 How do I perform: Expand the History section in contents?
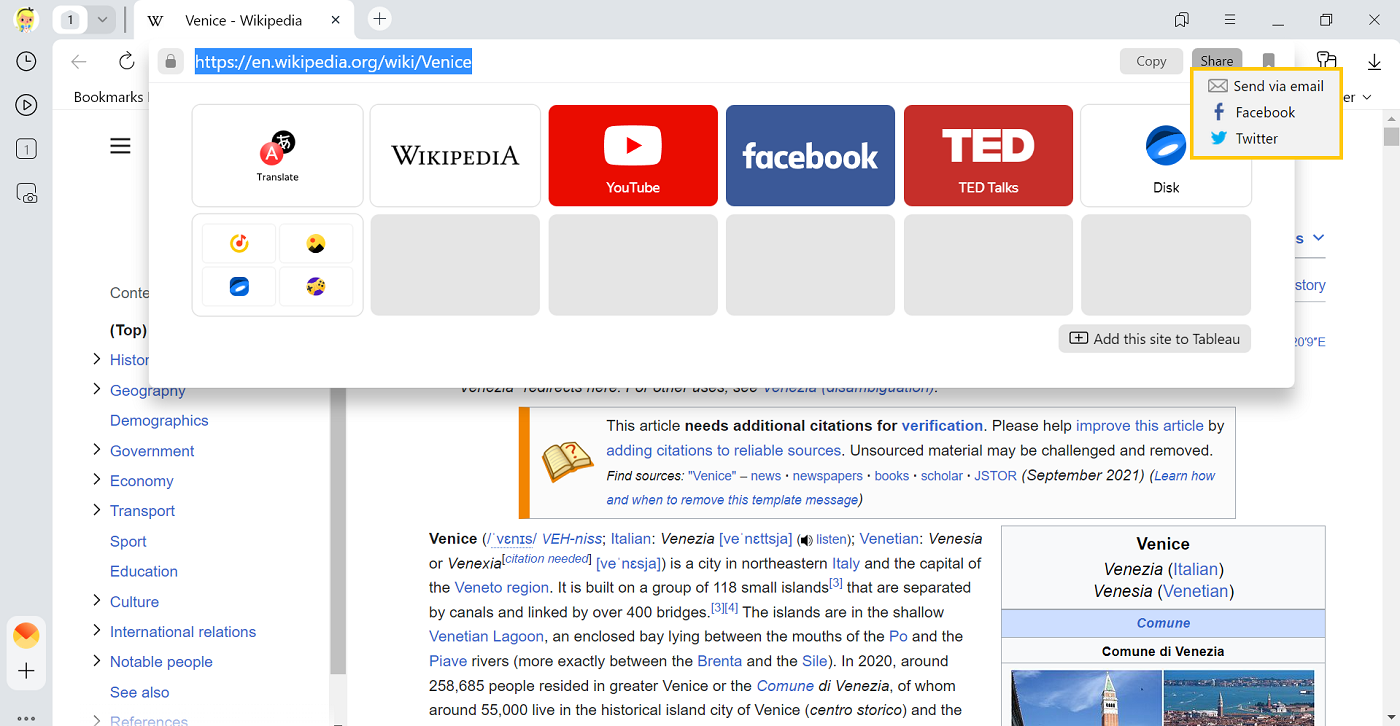[97, 359]
